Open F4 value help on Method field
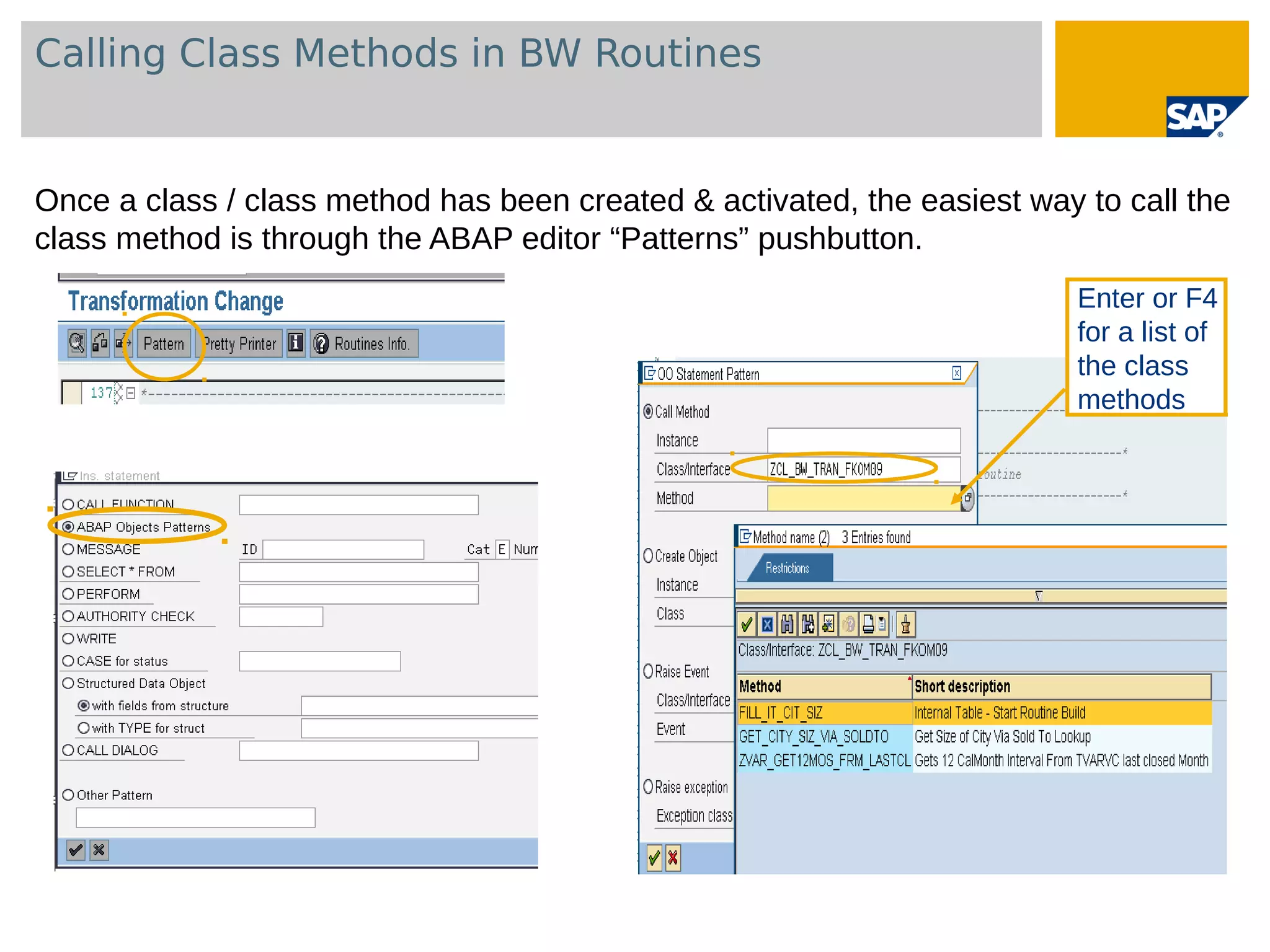The width and height of the screenshot is (1270, 952). coord(967,498)
